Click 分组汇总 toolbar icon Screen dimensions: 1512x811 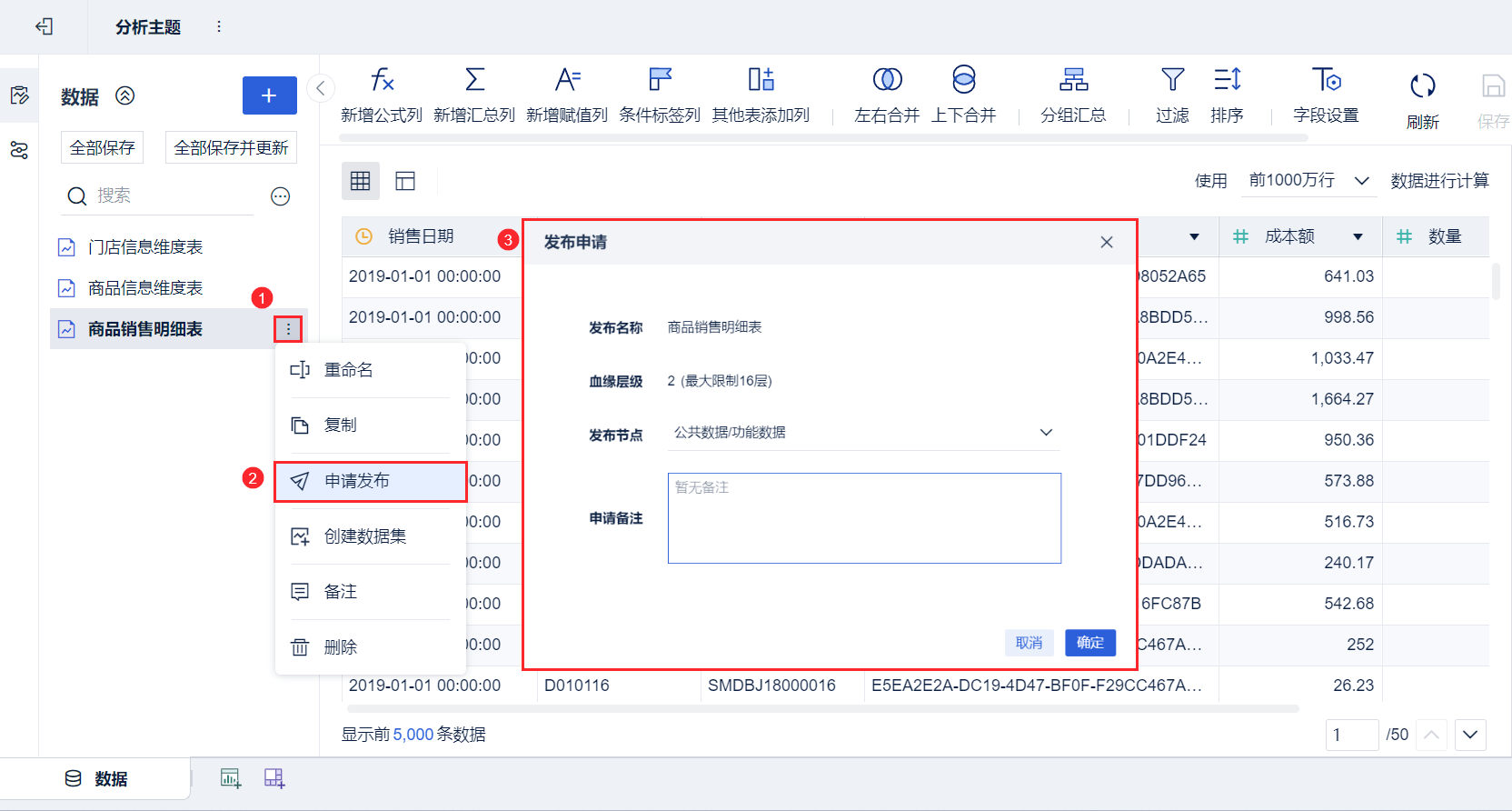tap(1073, 95)
